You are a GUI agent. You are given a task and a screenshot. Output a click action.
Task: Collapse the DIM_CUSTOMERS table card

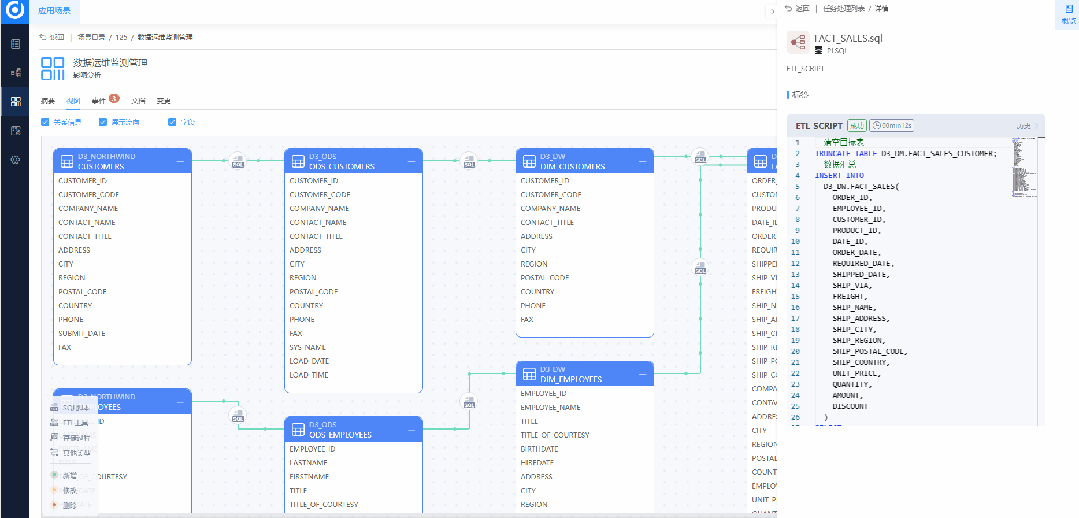643,161
